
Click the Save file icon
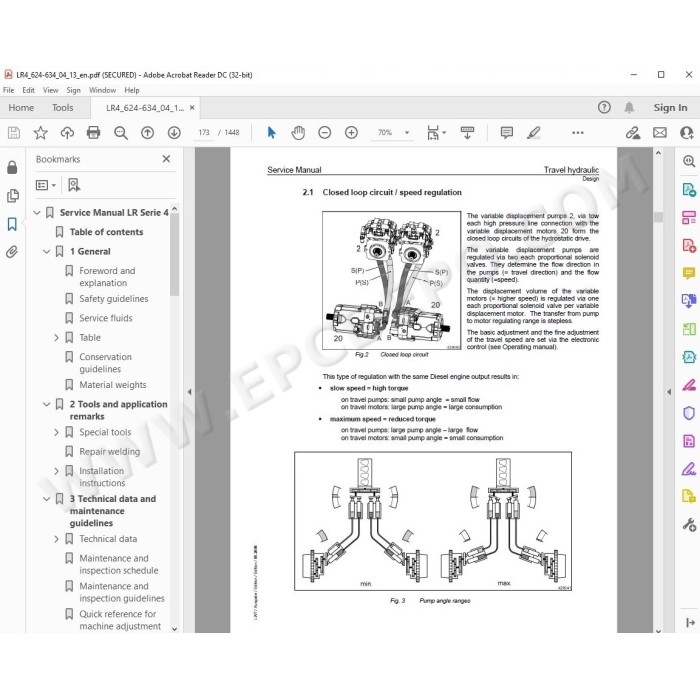pyautogui.click(x=14, y=133)
